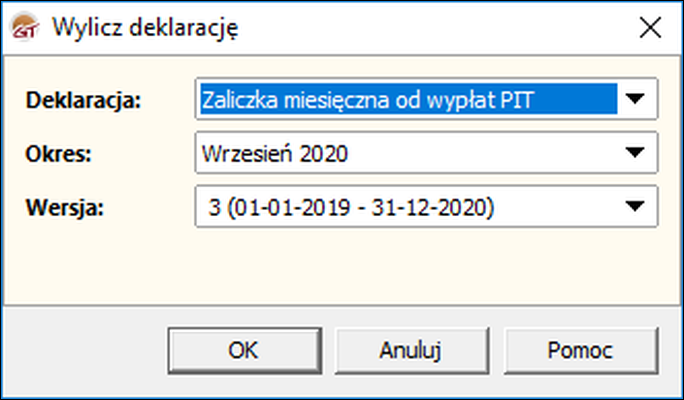Screen dimensions: 684x400
Task: Click the Okres label
Action: 58,154
